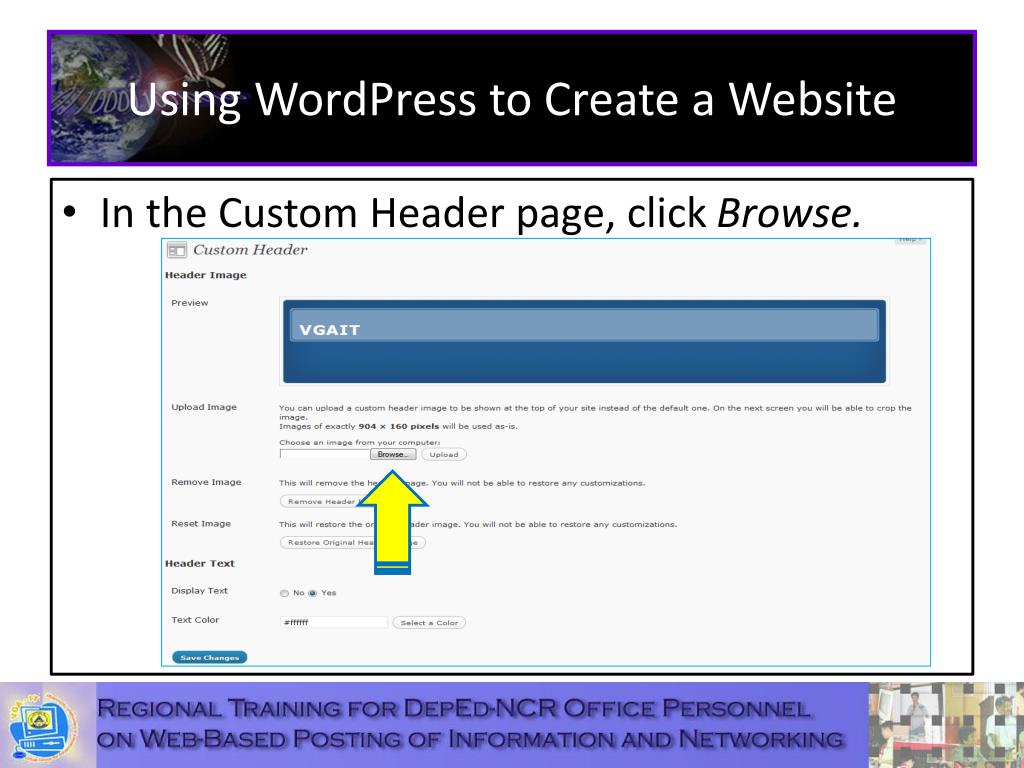The height and width of the screenshot is (768, 1024).
Task: Select the No radio for Display Text
Action: point(284,593)
